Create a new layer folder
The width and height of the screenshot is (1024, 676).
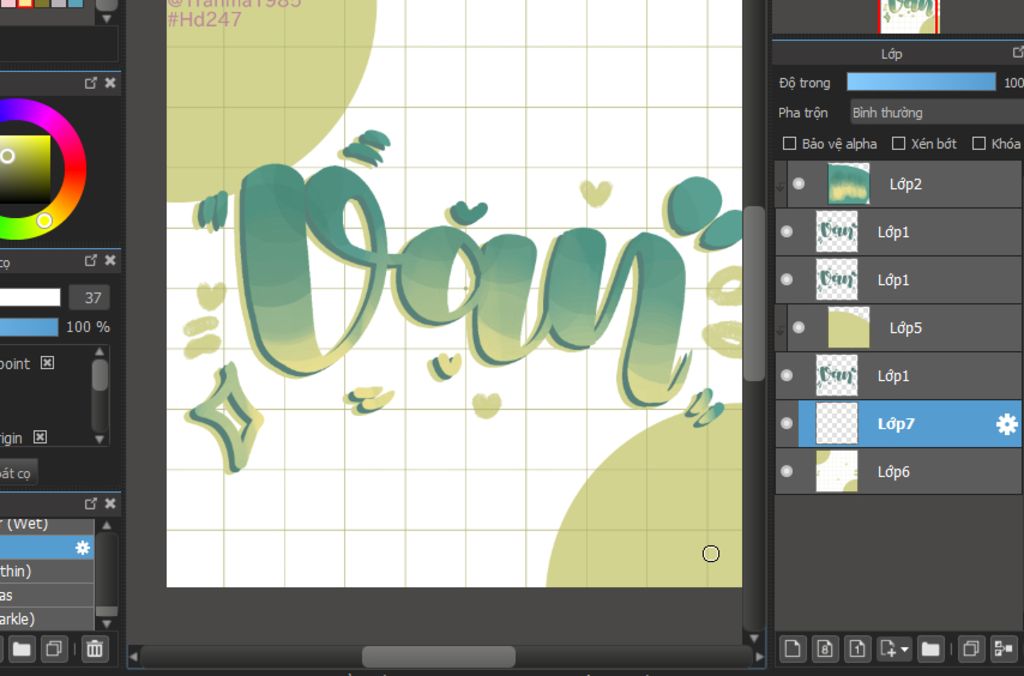pyautogui.click(x=931, y=649)
